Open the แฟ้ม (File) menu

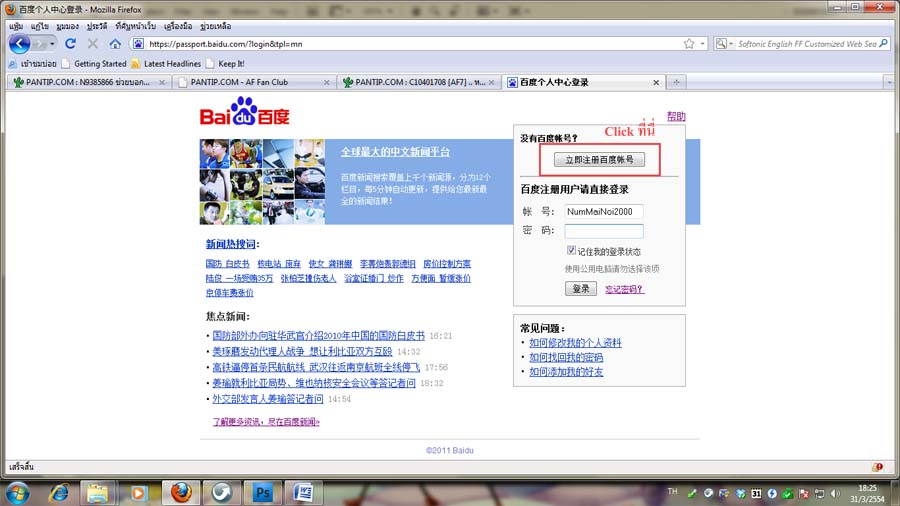[16, 26]
